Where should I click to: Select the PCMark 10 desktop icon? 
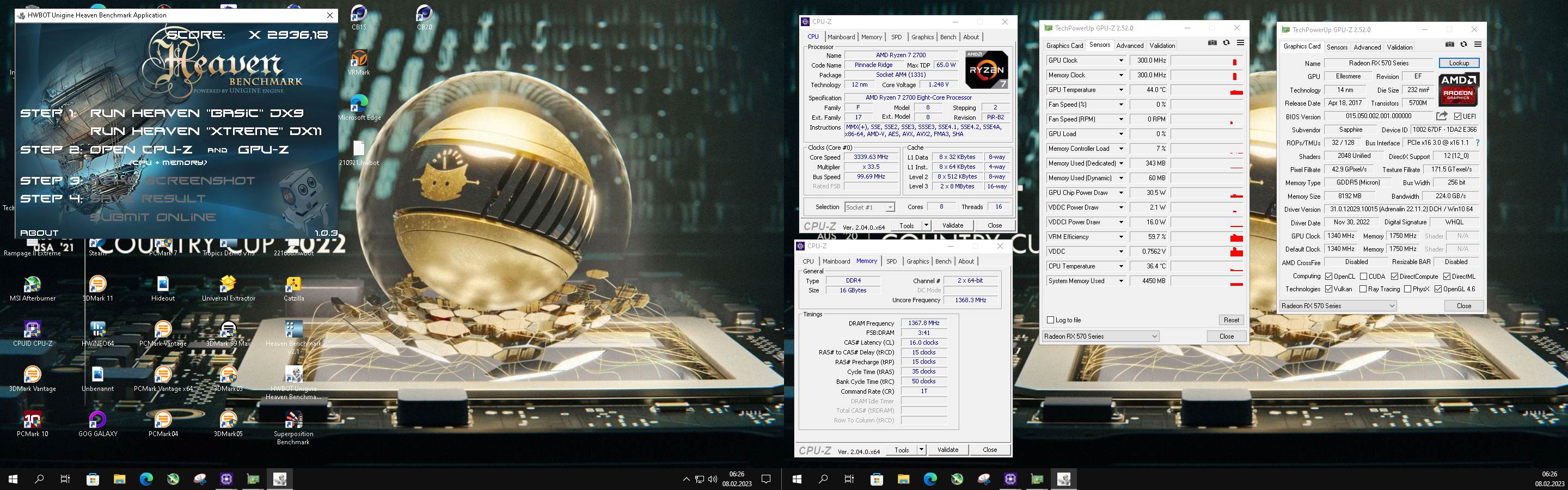(32, 424)
